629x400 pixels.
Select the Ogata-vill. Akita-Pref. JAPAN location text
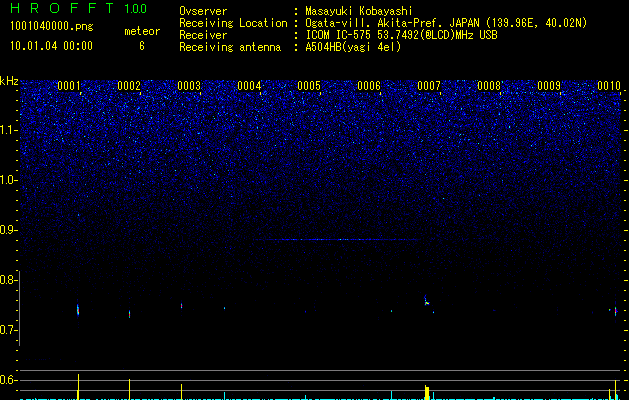446,23
